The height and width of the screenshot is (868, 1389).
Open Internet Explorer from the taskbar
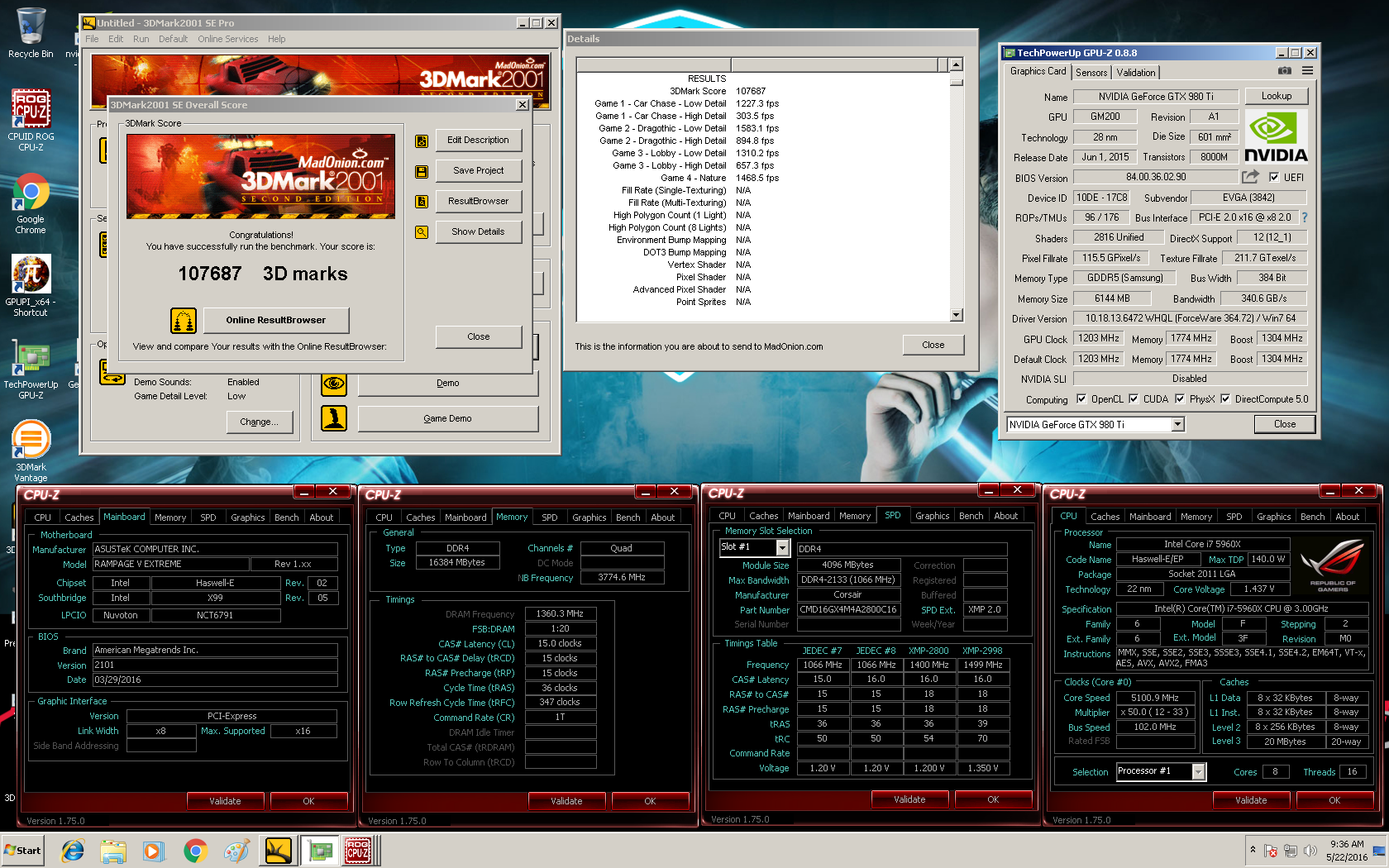(x=73, y=851)
